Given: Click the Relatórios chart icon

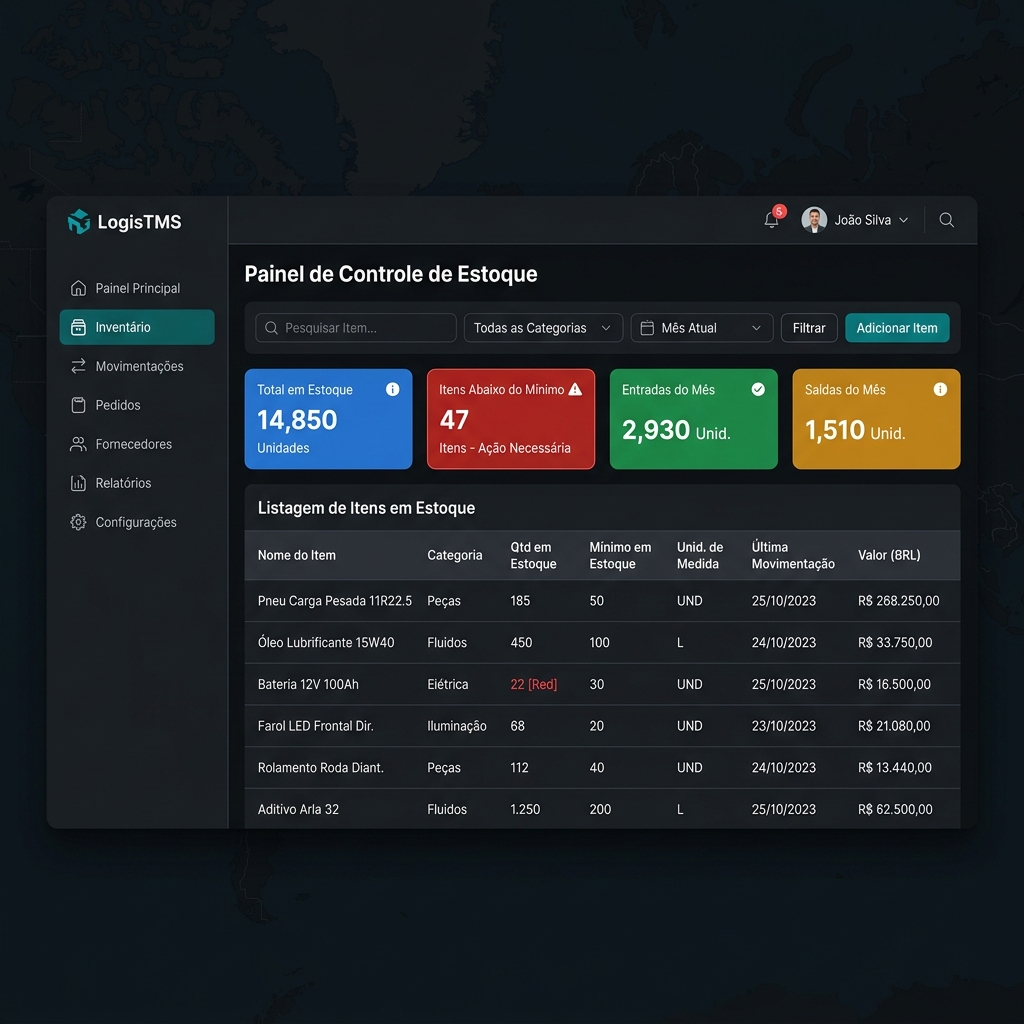Looking at the screenshot, I should (78, 483).
